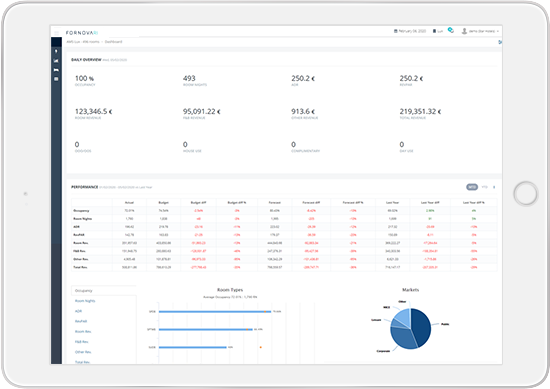Click the location pin sidebar icon

pos(56,51)
